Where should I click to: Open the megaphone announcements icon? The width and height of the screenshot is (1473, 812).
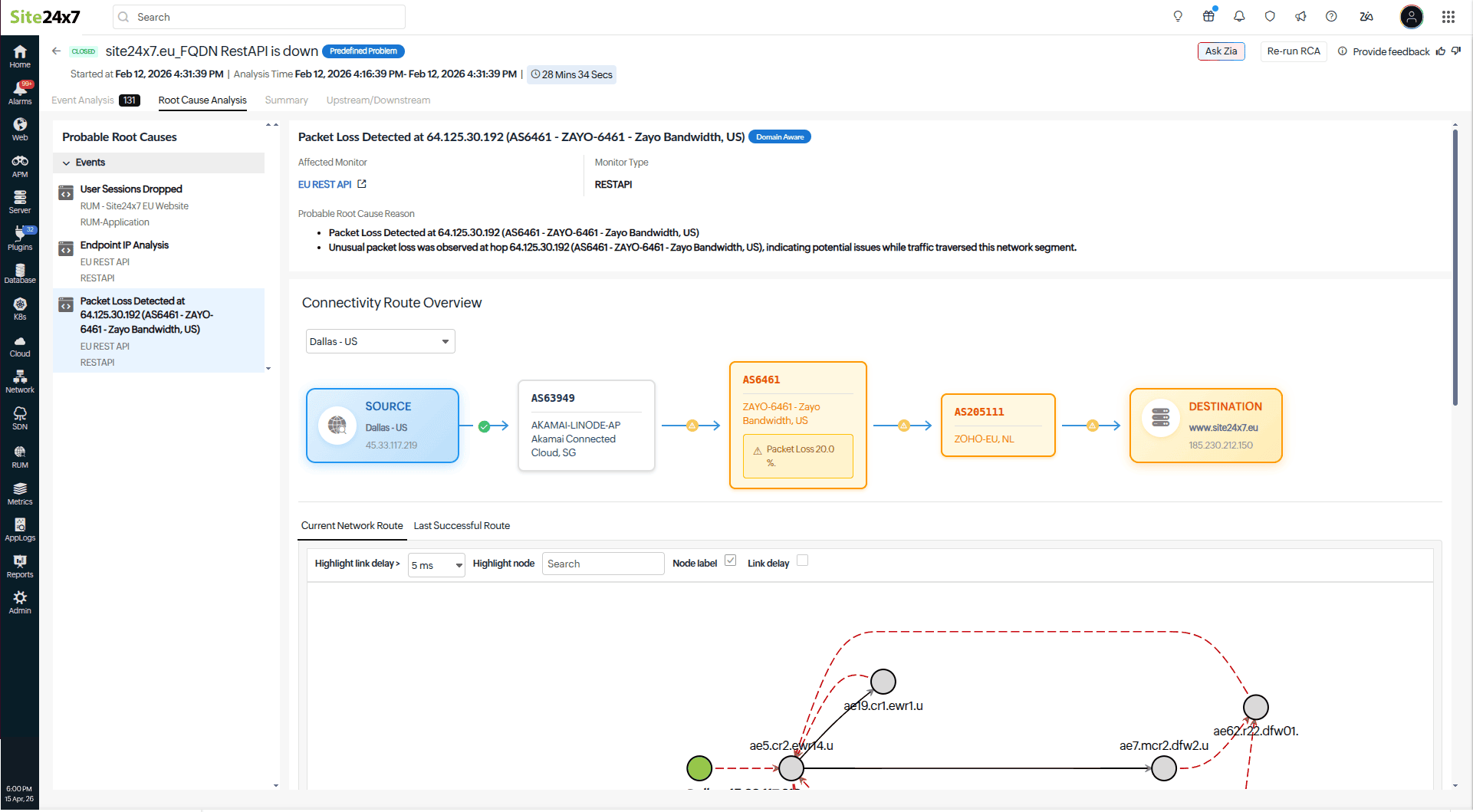tap(1300, 16)
